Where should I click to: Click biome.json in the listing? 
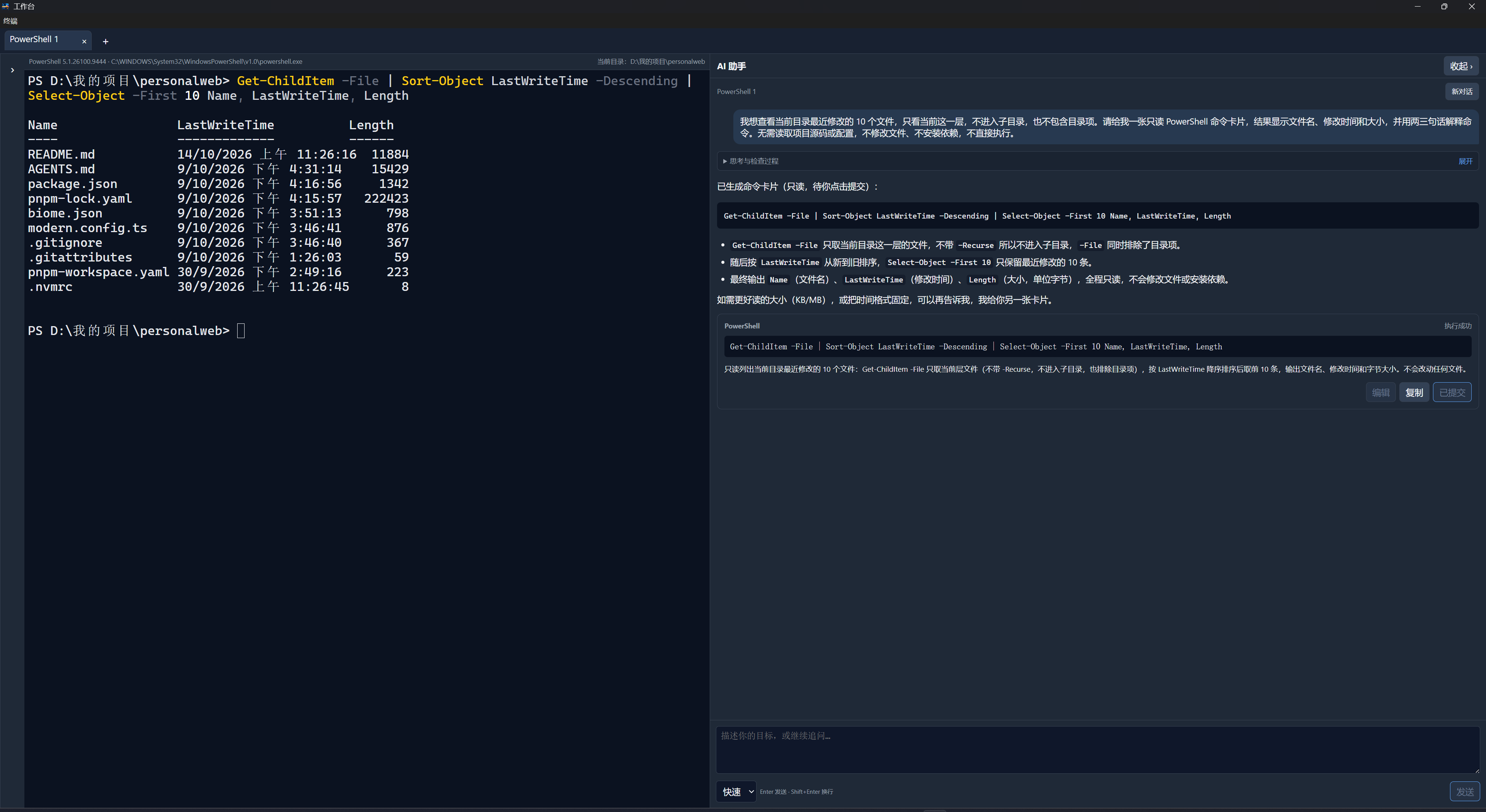[x=65, y=214]
